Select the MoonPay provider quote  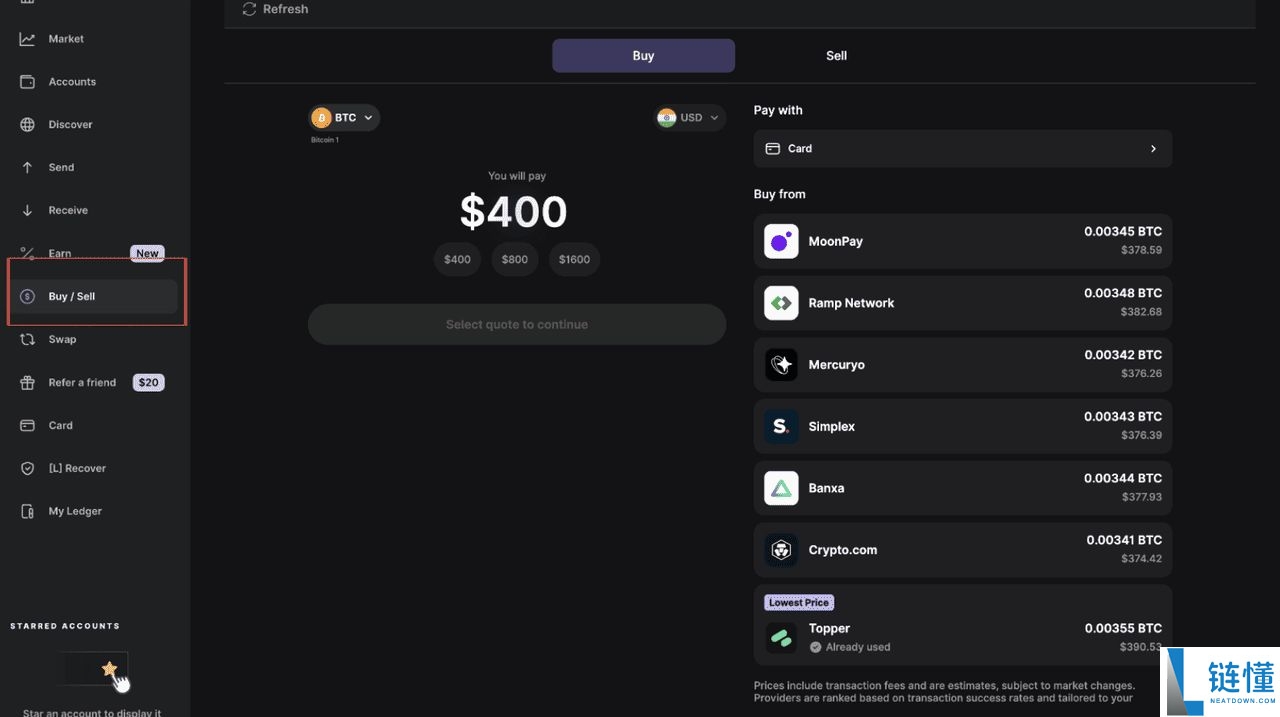(x=962, y=241)
